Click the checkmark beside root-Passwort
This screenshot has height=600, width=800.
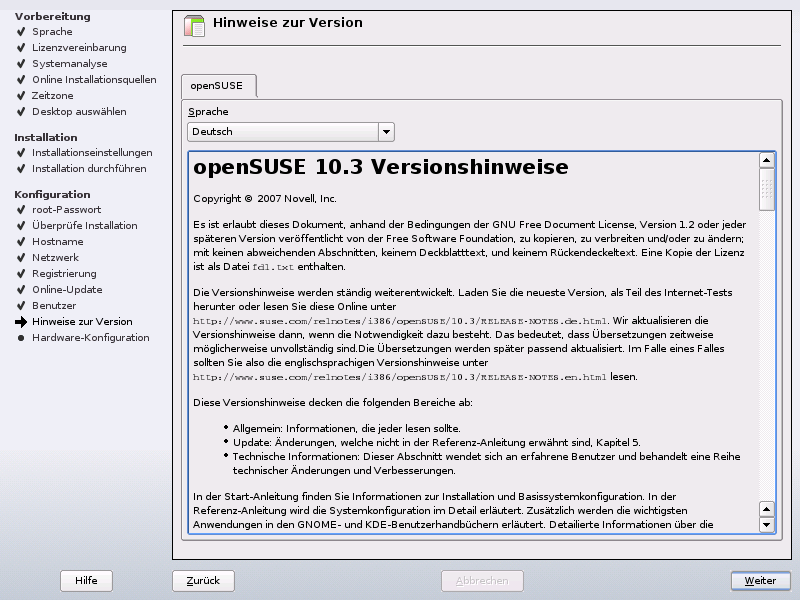click(21, 210)
